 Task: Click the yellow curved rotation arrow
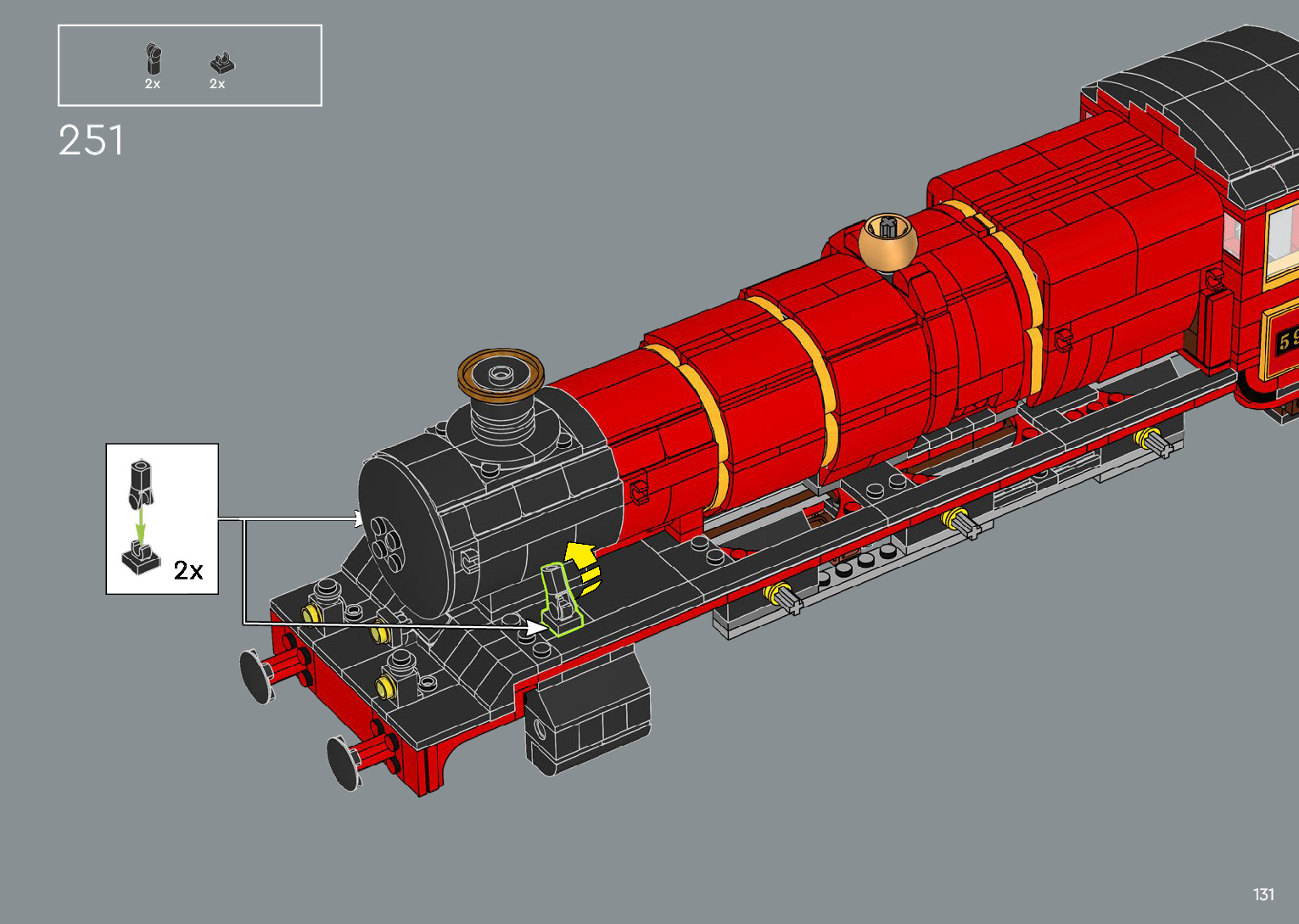[583, 566]
